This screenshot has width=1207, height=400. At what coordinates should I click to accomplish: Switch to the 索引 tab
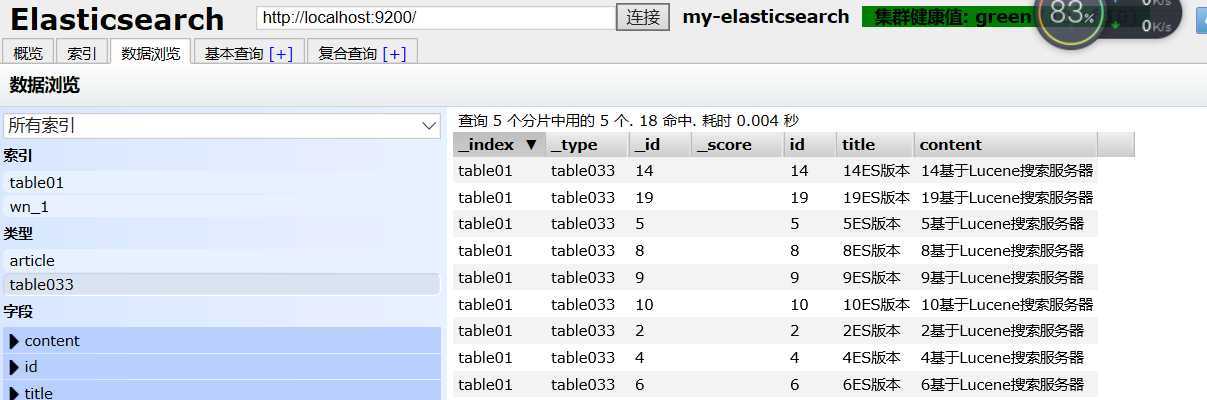82,53
